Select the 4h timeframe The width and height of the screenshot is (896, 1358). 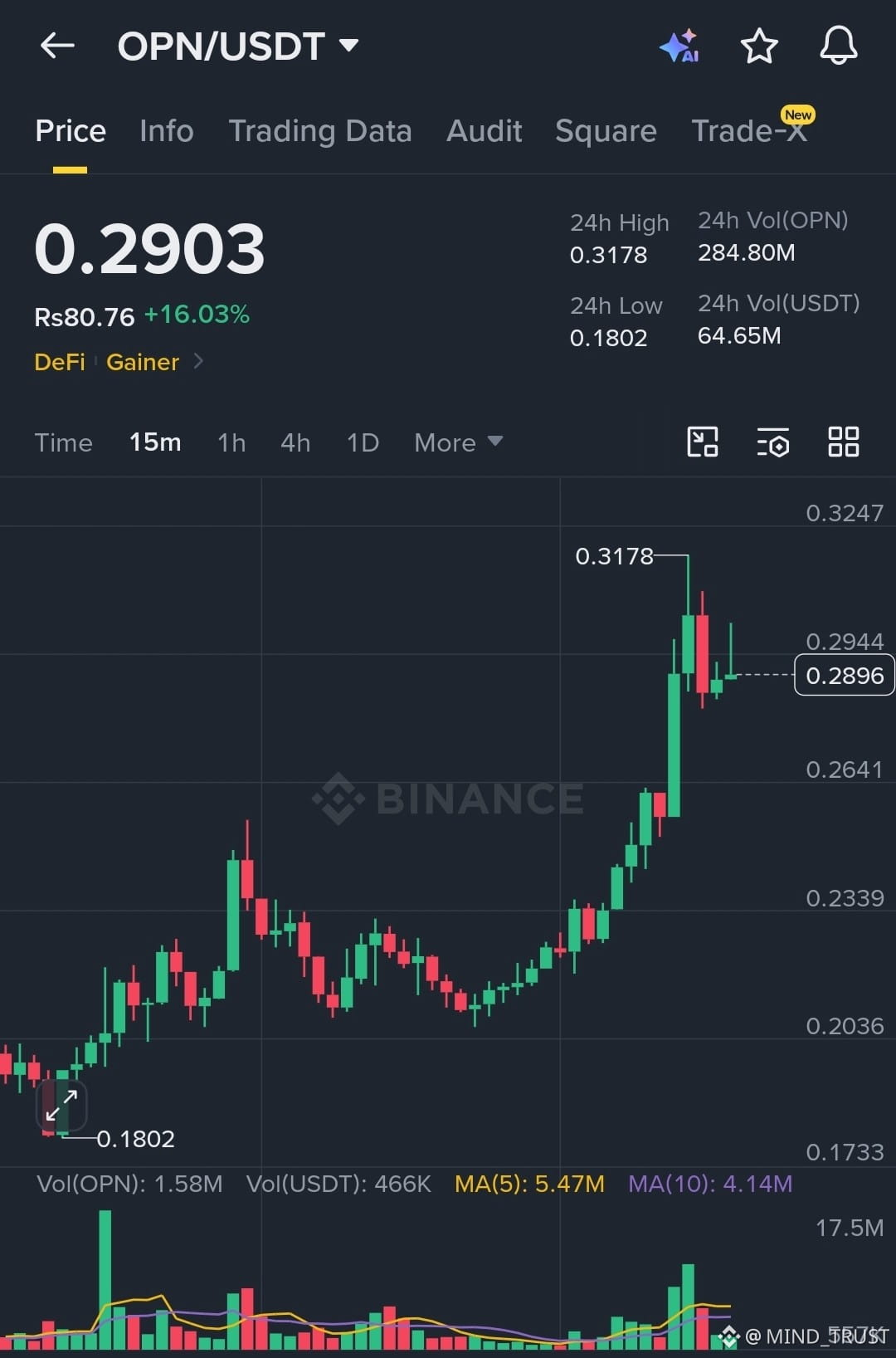(x=295, y=442)
